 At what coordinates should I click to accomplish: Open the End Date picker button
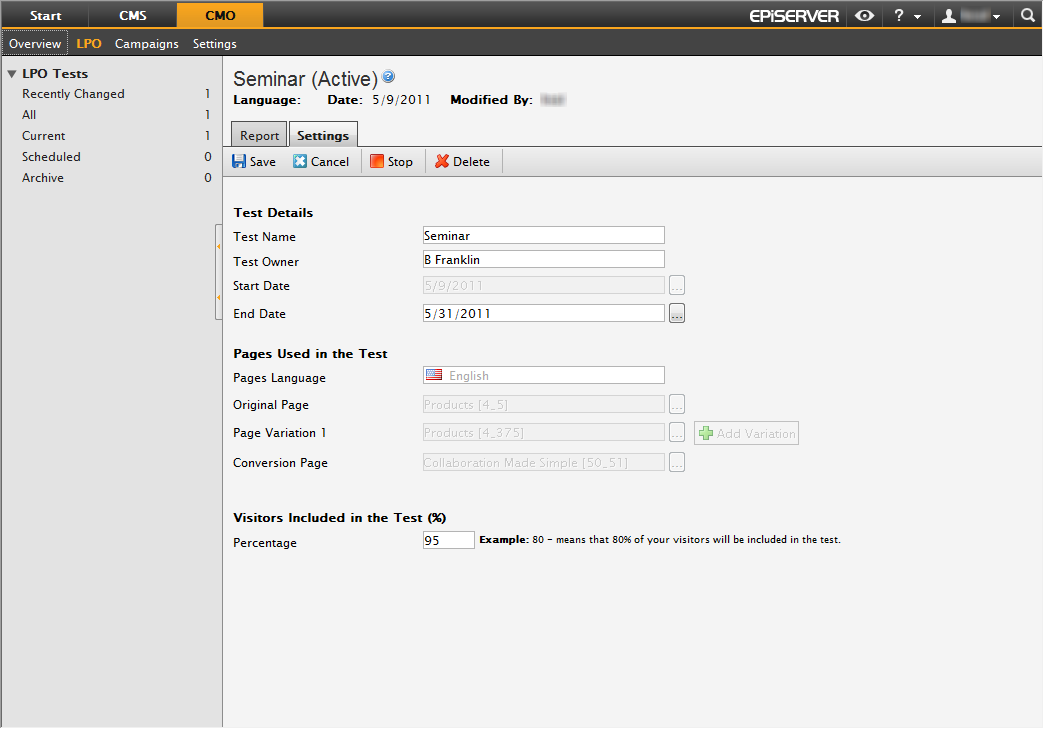pyautogui.click(x=677, y=314)
